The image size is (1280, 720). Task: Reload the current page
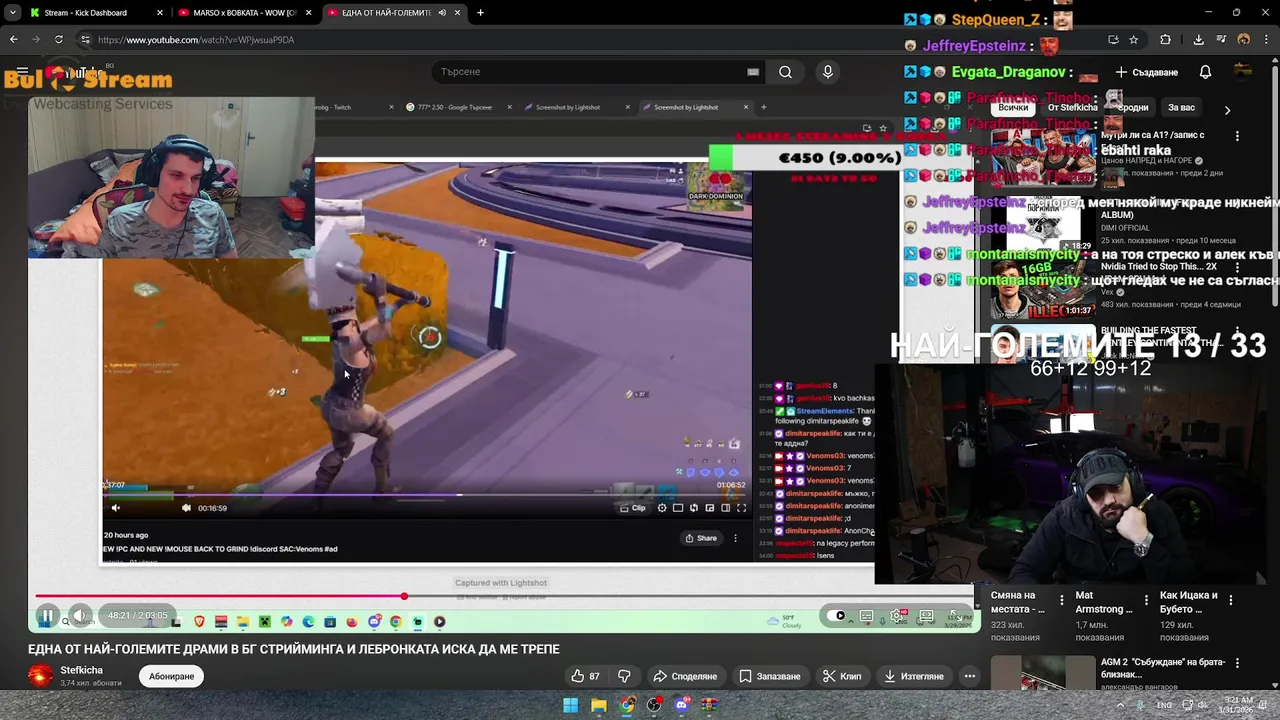click(x=59, y=40)
